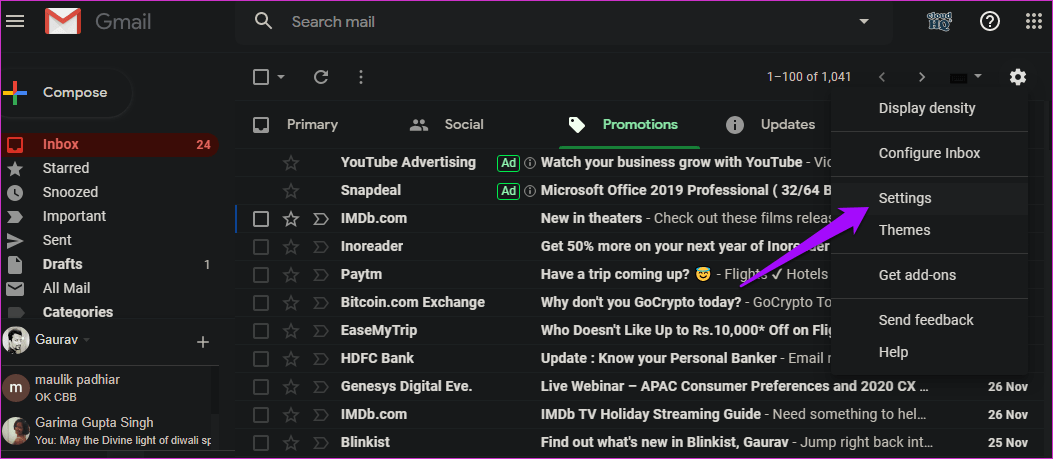Click the Search mail field
Viewport: 1053px width, 459px height.
coord(564,22)
